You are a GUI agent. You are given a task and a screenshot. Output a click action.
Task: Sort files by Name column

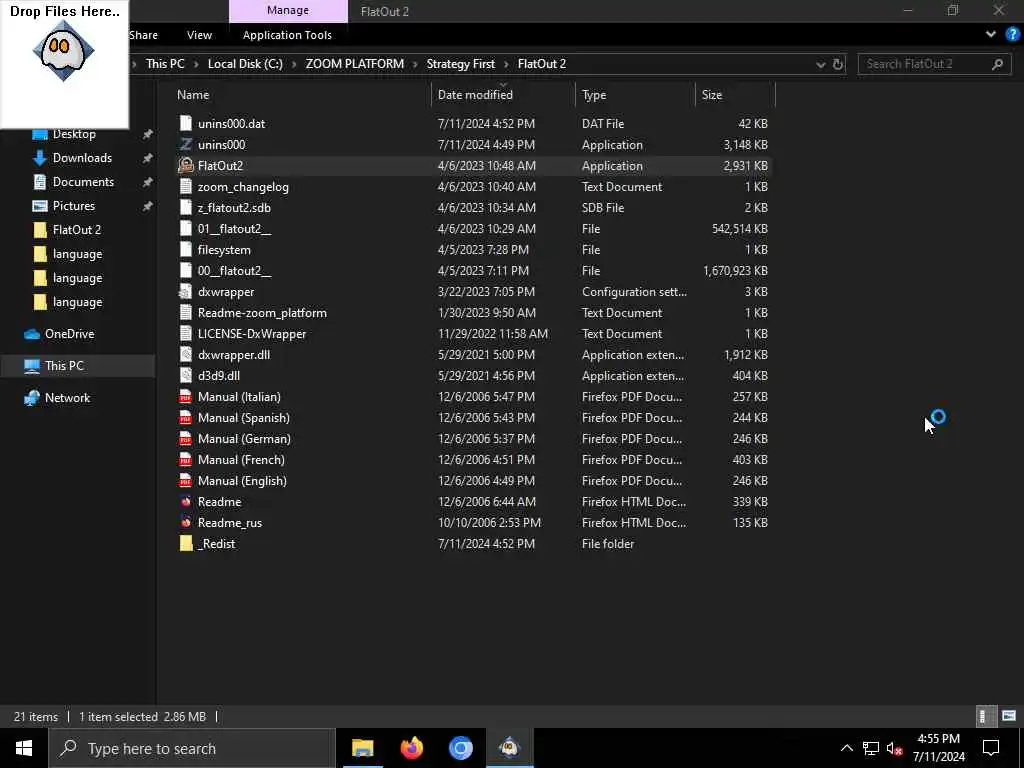point(193,95)
